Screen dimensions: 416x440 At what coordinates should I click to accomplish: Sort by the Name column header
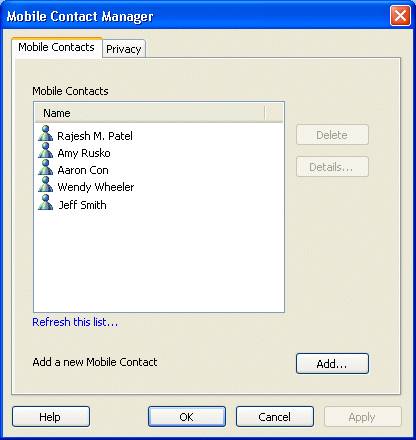(x=149, y=113)
